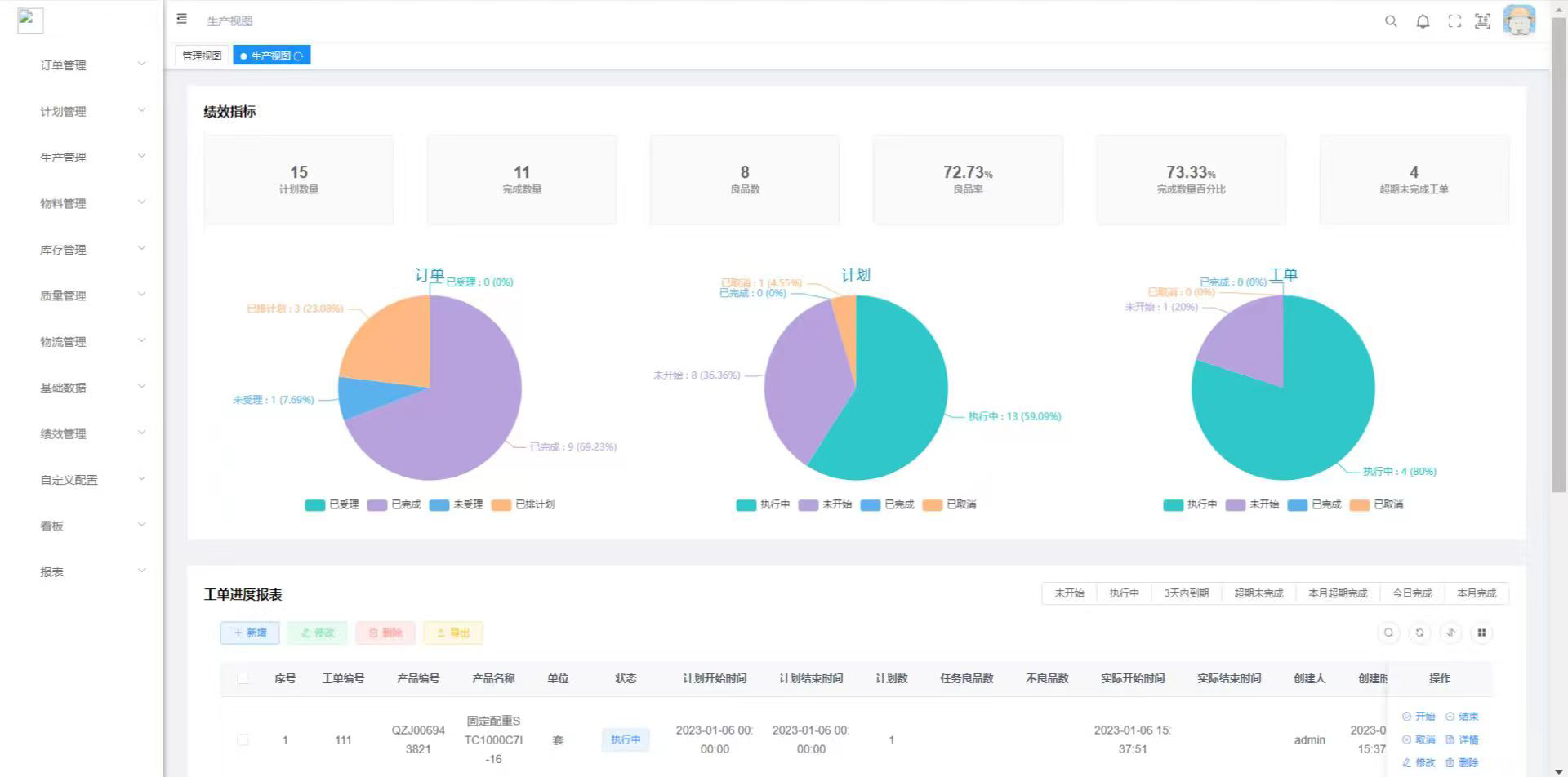Toggle 已完成 legend in 计划 chart
The width and height of the screenshot is (1568, 777).
coord(887,504)
